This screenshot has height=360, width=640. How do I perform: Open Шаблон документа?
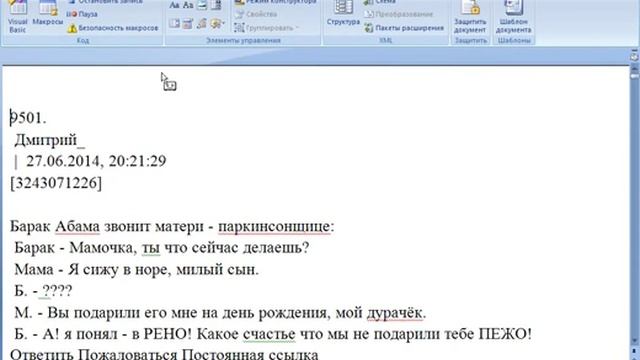click(x=513, y=17)
